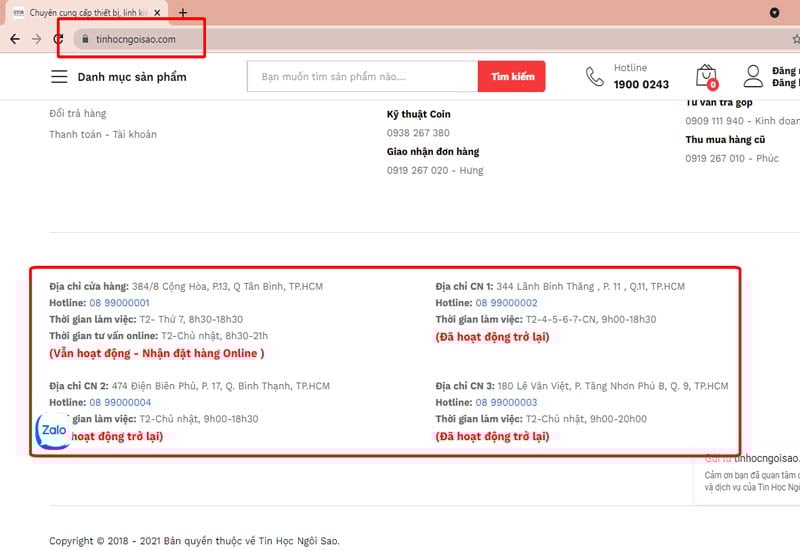Open Danh mục sản phẩm menu

click(132, 77)
